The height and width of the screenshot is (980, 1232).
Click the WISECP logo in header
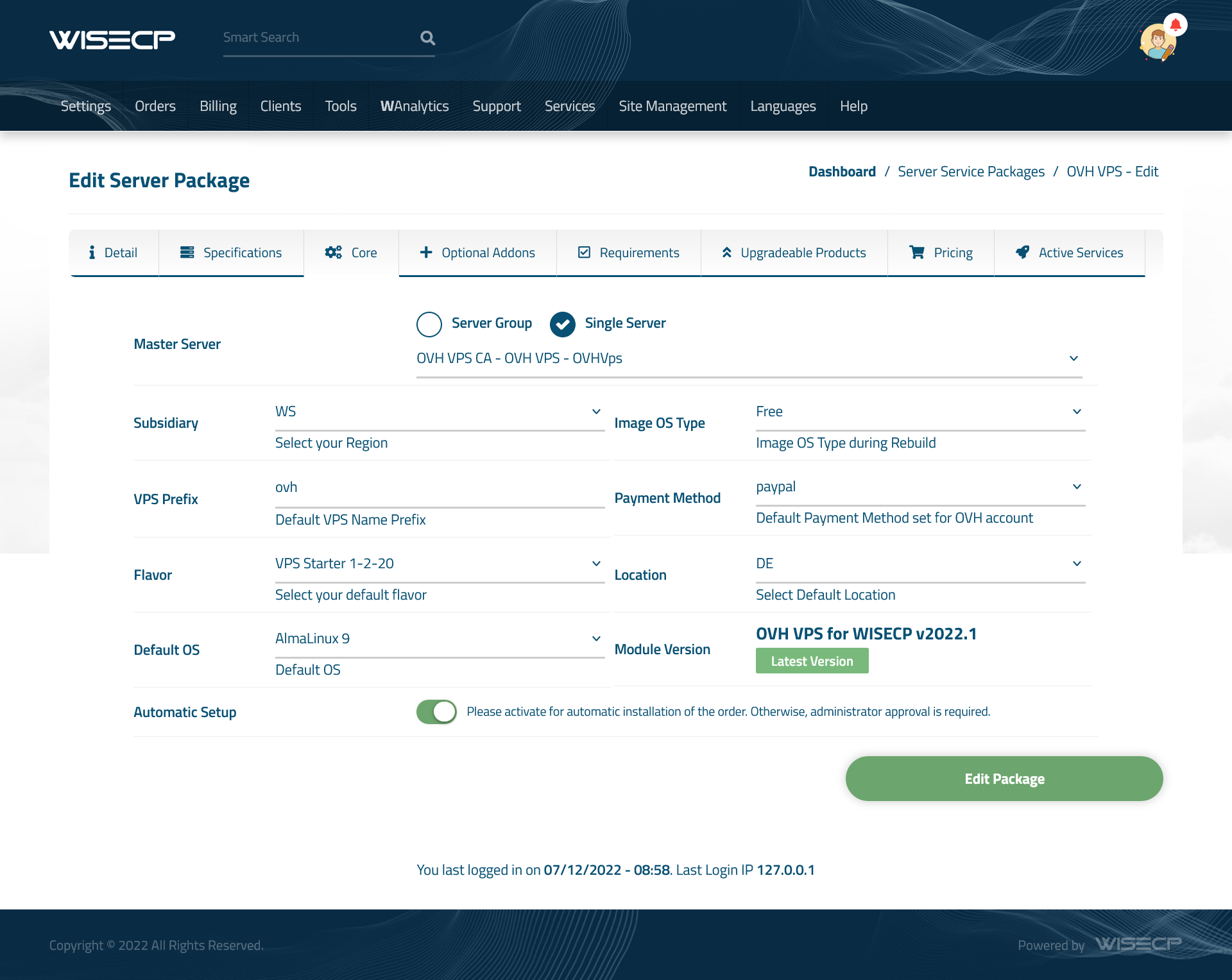point(112,40)
